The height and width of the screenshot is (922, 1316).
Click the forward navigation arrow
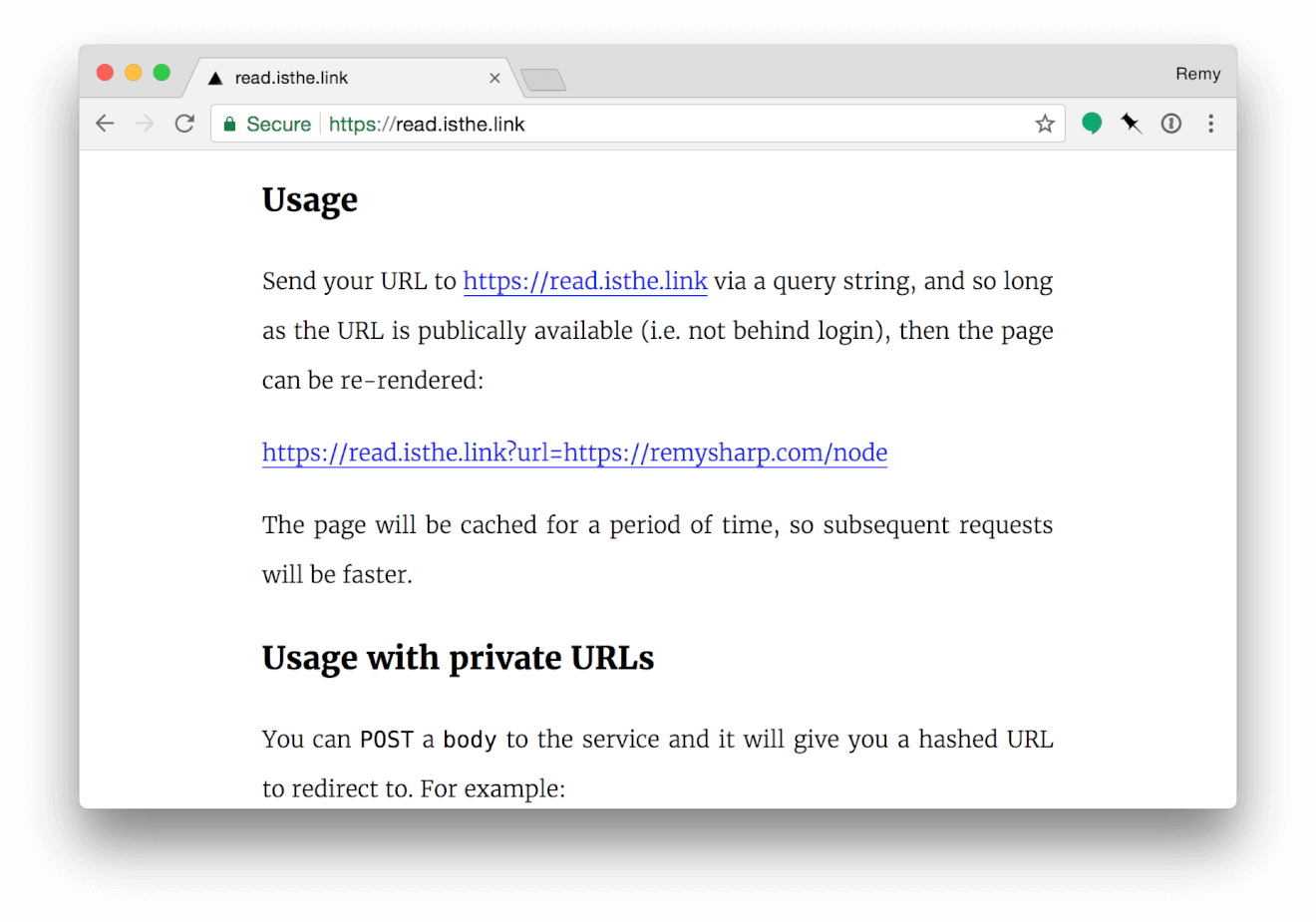click(x=145, y=124)
